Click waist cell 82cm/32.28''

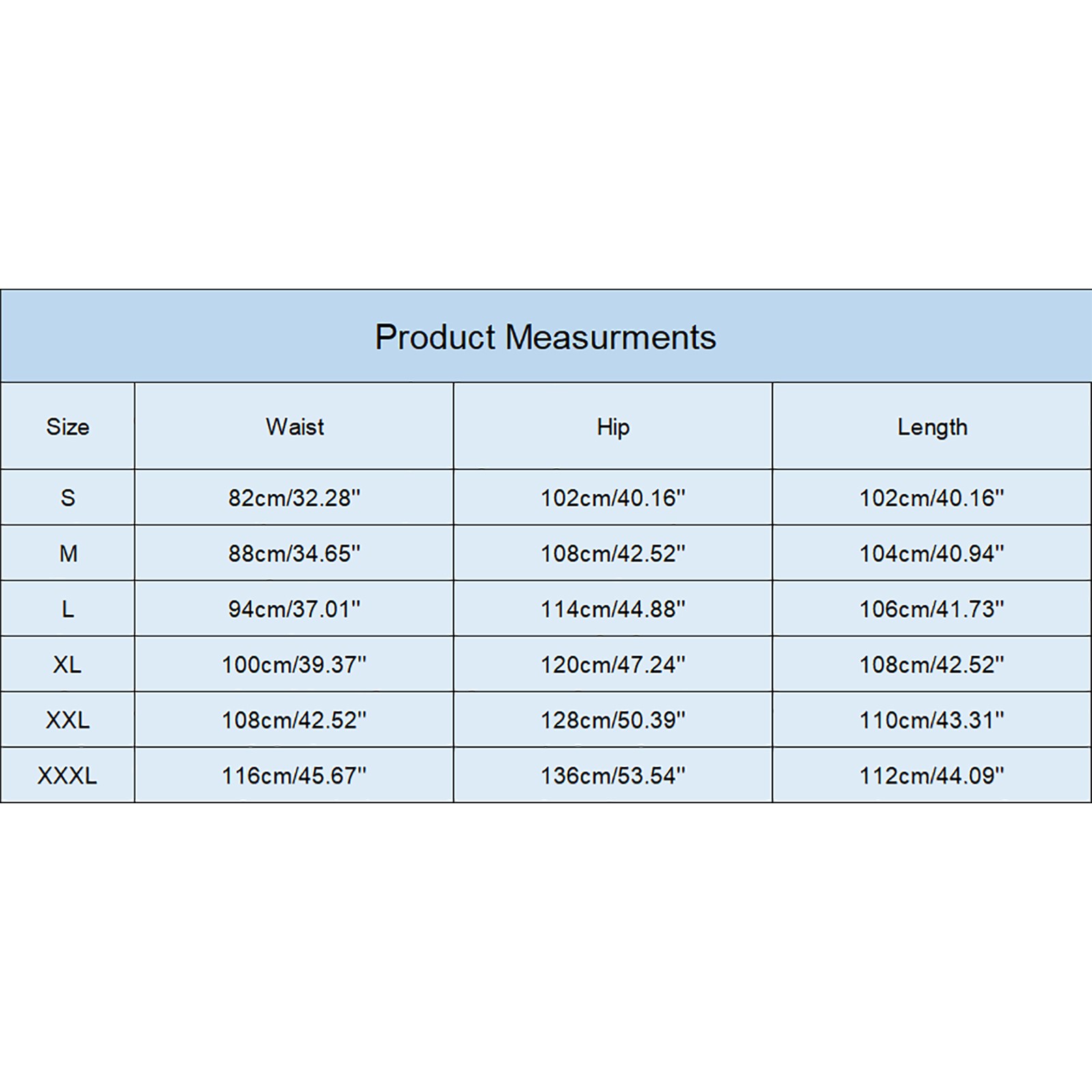click(x=294, y=498)
